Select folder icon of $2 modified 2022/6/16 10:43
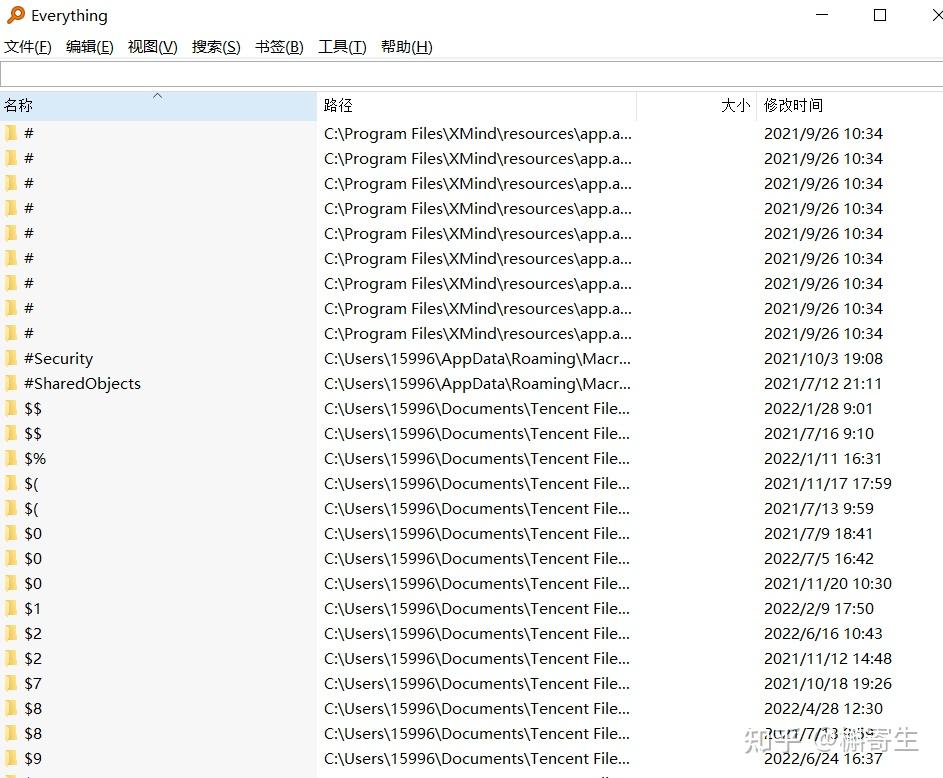The image size is (943, 778). click(11, 634)
